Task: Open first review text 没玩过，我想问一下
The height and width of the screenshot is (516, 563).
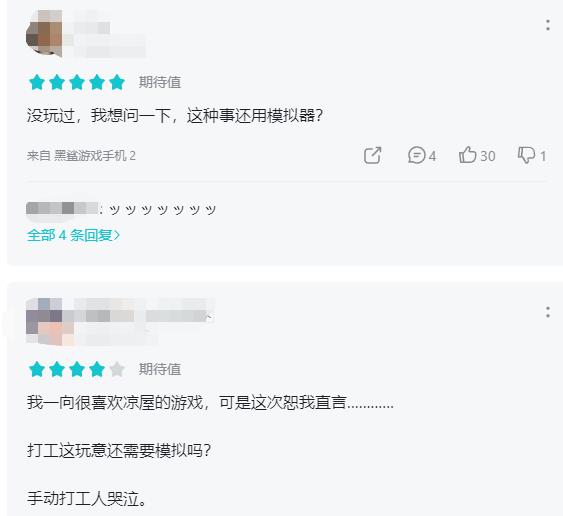Action: click(175, 116)
